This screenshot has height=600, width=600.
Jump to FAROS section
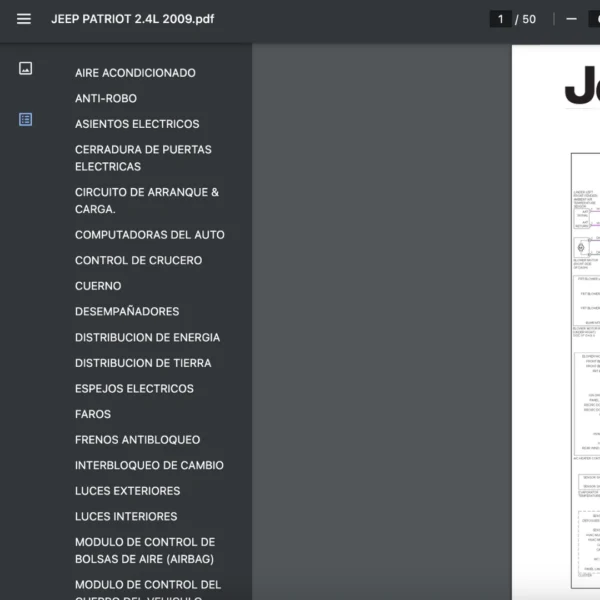pos(93,414)
